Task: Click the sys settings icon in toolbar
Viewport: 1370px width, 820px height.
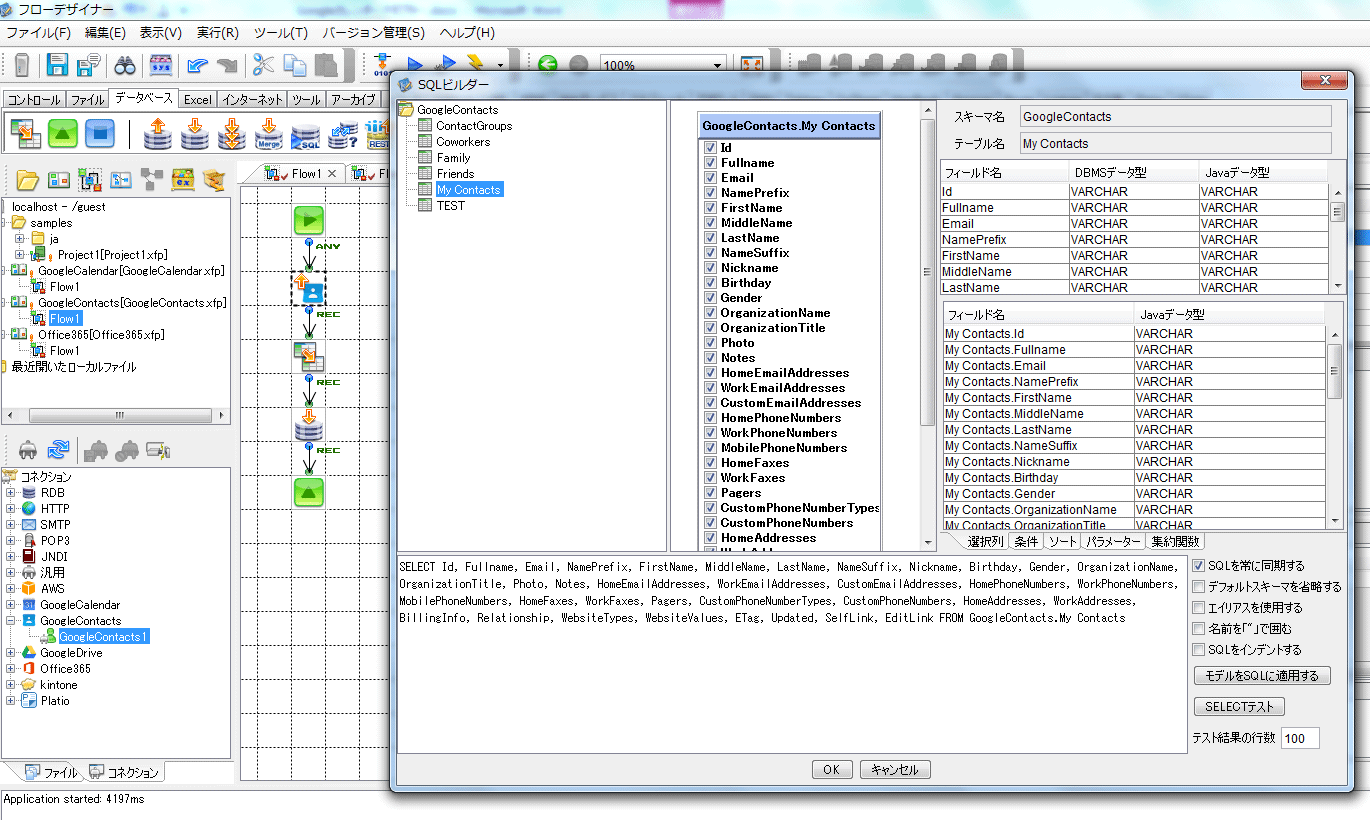Action: click(x=161, y=66)
